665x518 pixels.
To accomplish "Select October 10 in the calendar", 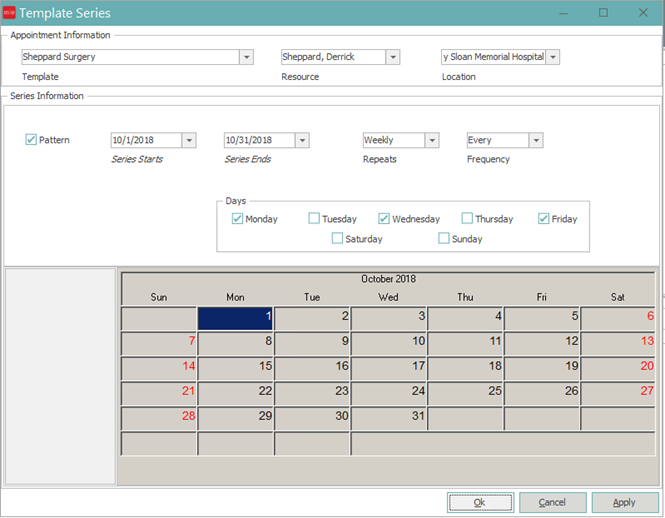I will pyautogui.click(x=388, y=344).
